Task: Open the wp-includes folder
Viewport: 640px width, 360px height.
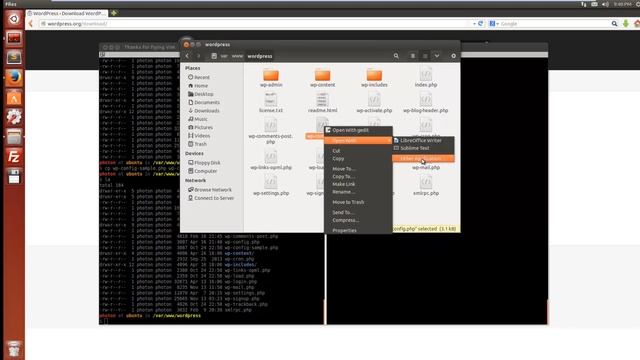Action: (x=374, y=78)
